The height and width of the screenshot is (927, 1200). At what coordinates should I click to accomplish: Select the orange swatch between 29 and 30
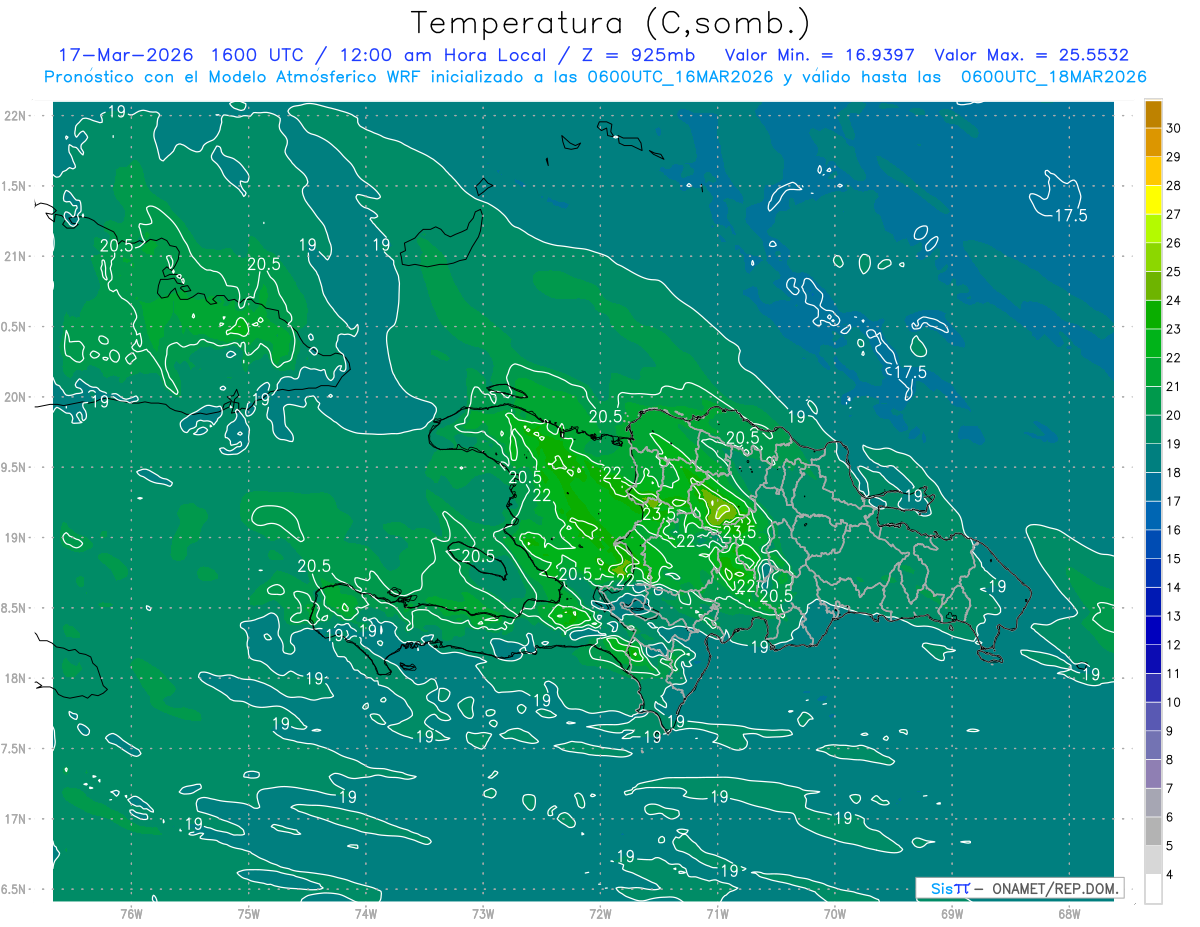click(x=1154, y=143)
